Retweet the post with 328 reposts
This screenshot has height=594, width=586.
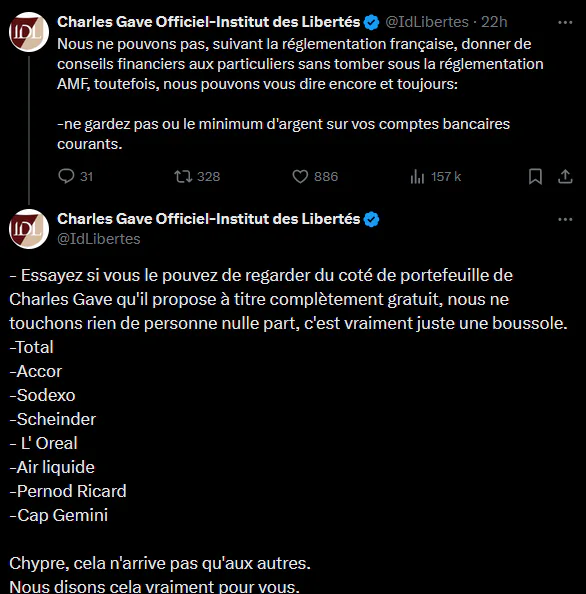point(183,177)
